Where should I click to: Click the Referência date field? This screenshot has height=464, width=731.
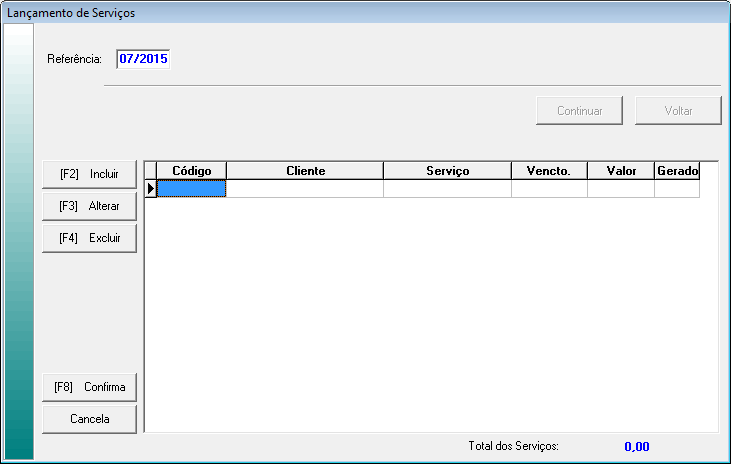tap(143, 59)
